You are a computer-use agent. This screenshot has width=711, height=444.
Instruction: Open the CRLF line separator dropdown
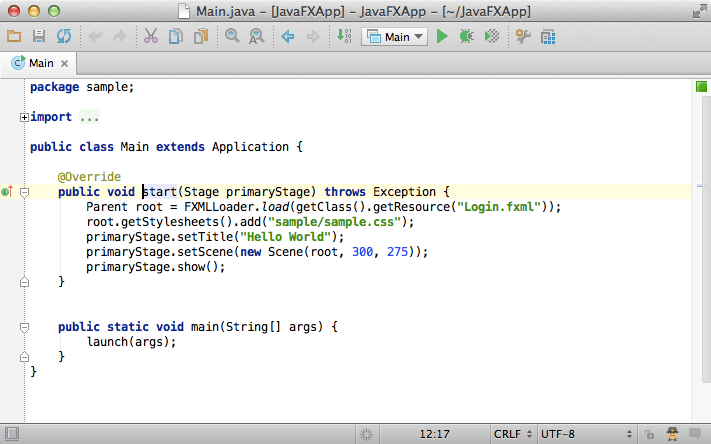(513, 434)
